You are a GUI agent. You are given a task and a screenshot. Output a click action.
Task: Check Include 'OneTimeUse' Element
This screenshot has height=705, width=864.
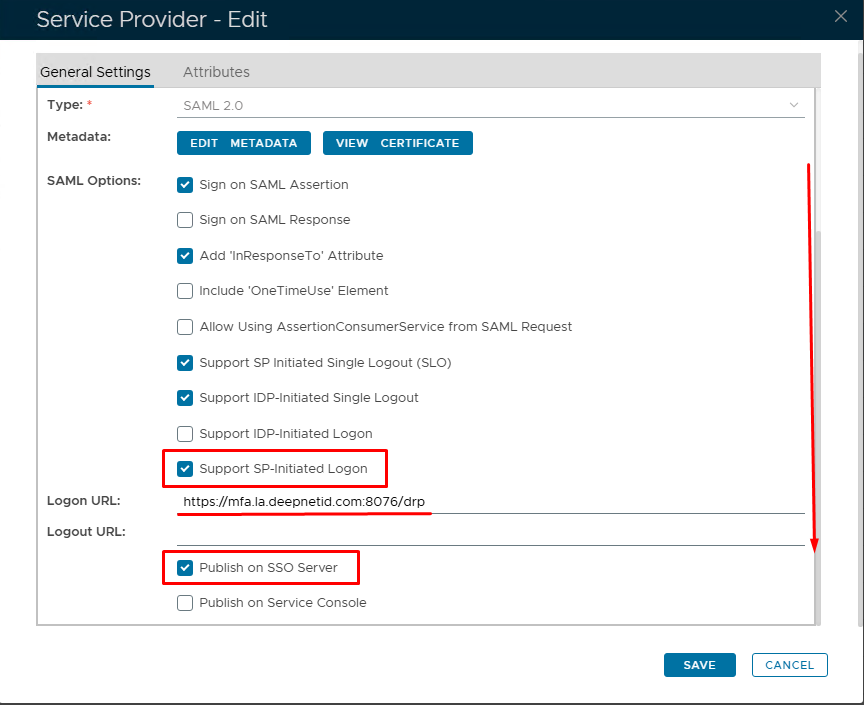click(185, 291)
